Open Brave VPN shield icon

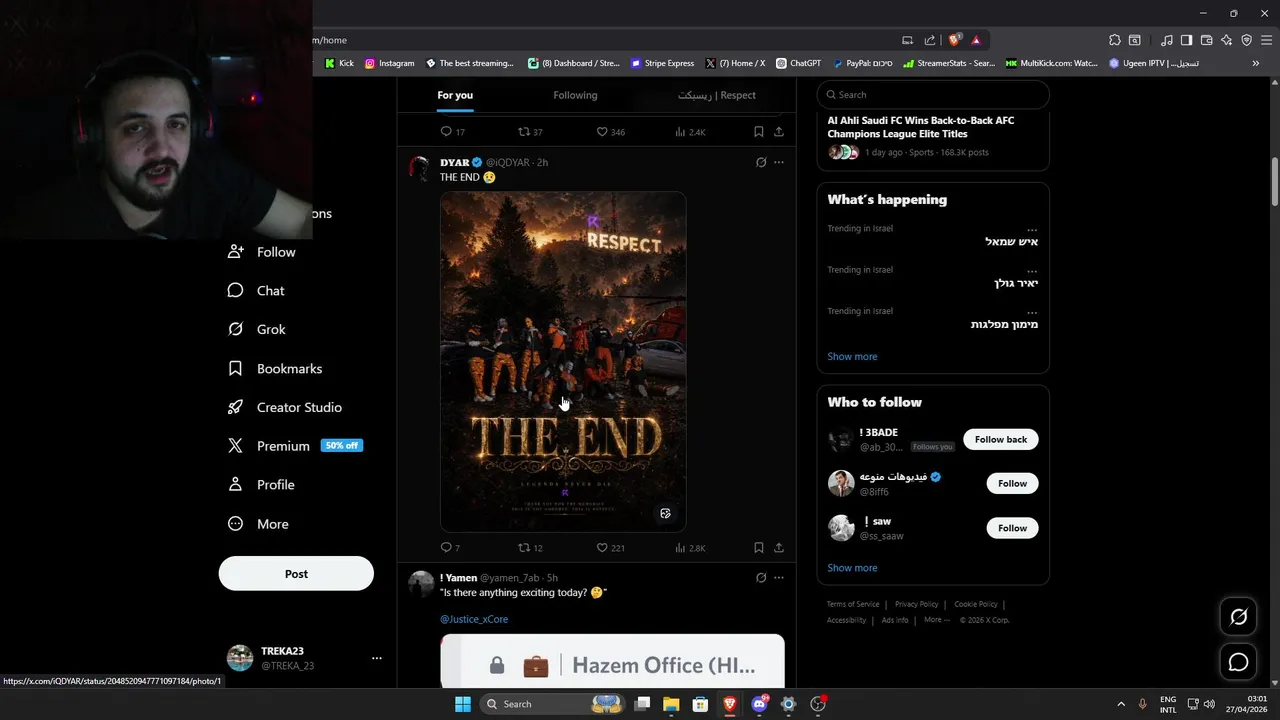[1247, 40]
